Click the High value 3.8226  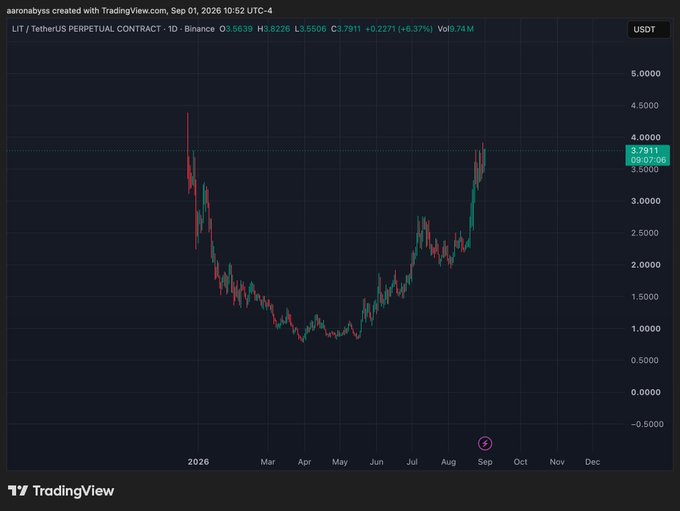click(277, 29)
